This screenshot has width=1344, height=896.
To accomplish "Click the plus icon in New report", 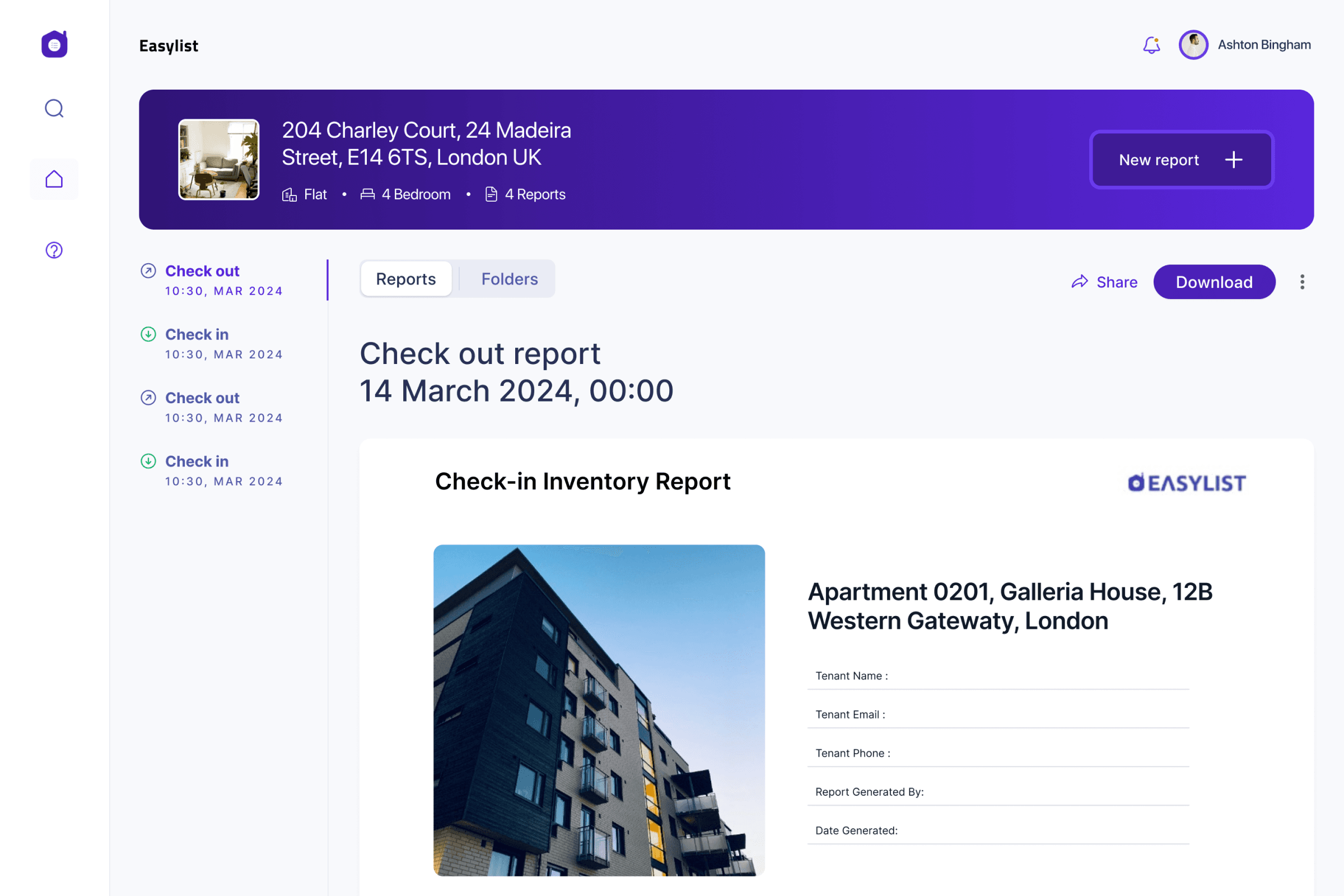I will pos(1234,160).
